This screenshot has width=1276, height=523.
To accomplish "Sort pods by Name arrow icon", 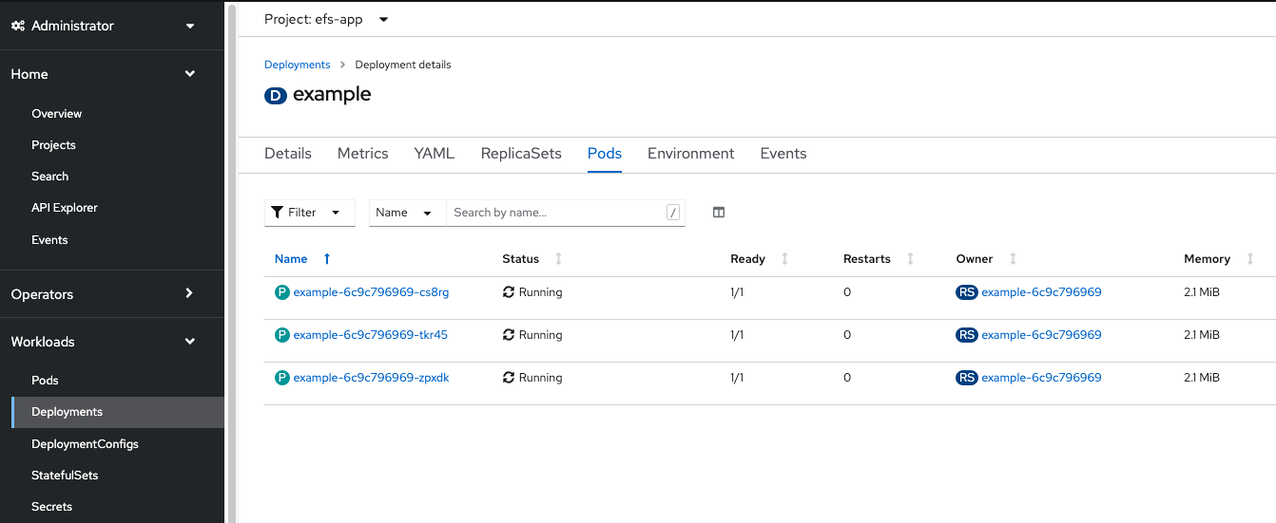I will [x=327, y=259].
